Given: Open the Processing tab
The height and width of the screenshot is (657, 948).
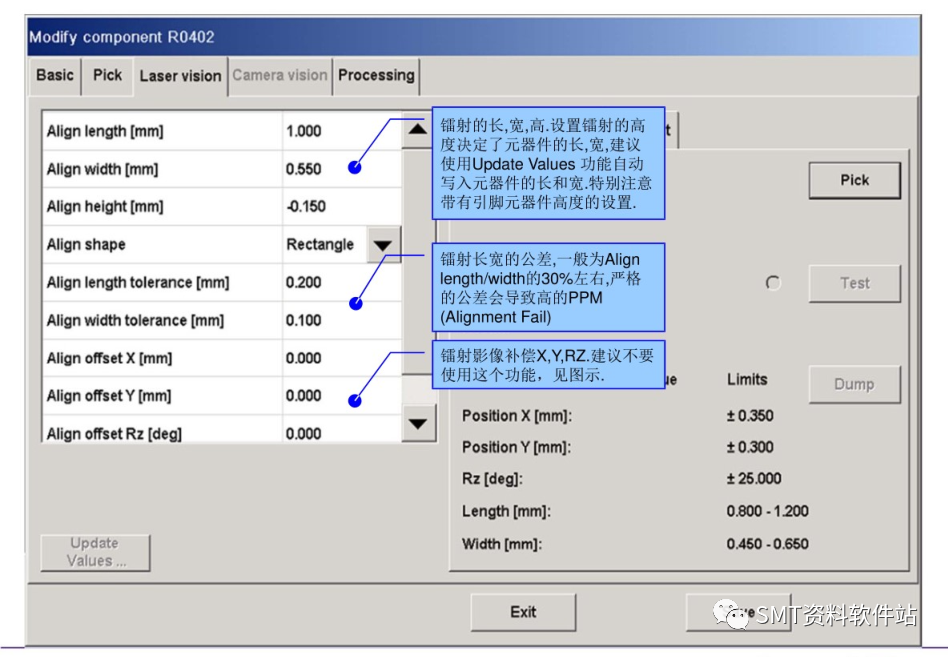Looking at the screenshot, I should (x=376, y=75).
